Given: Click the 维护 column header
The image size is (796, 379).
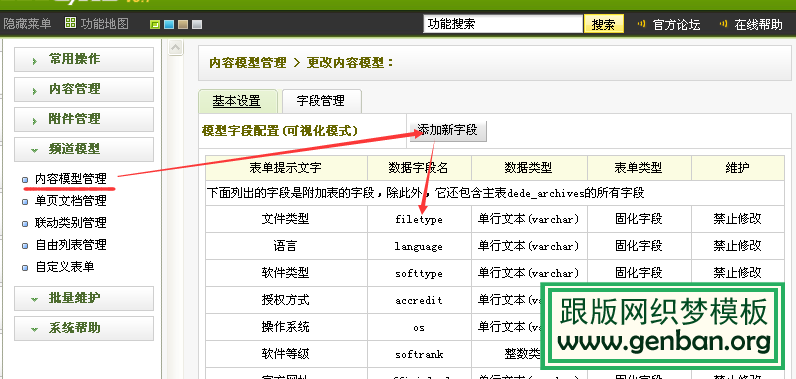Looking at the screenshot, I should tap(738, 168).
